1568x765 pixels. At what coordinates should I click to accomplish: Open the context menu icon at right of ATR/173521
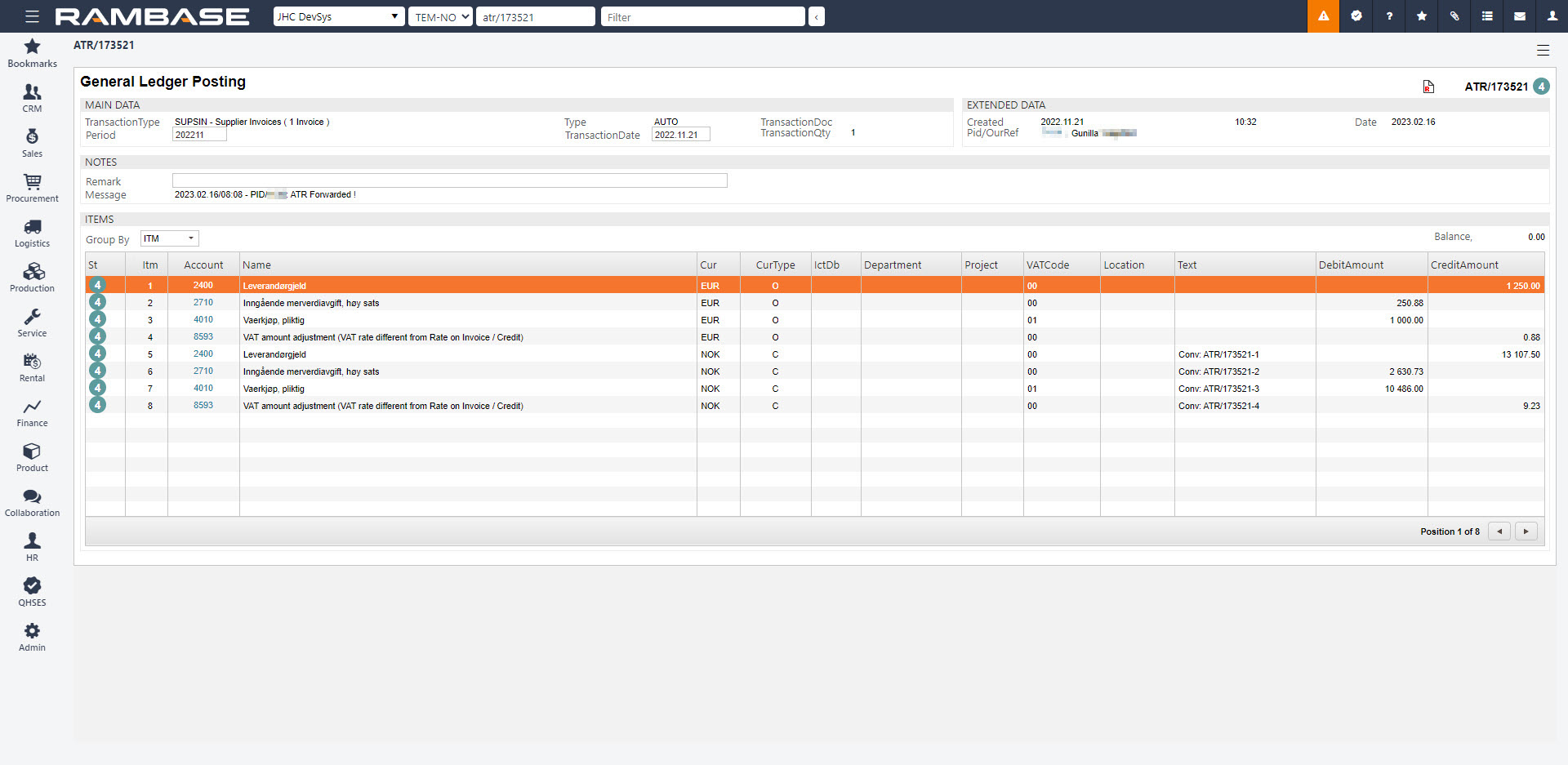tap(1543, 50)
